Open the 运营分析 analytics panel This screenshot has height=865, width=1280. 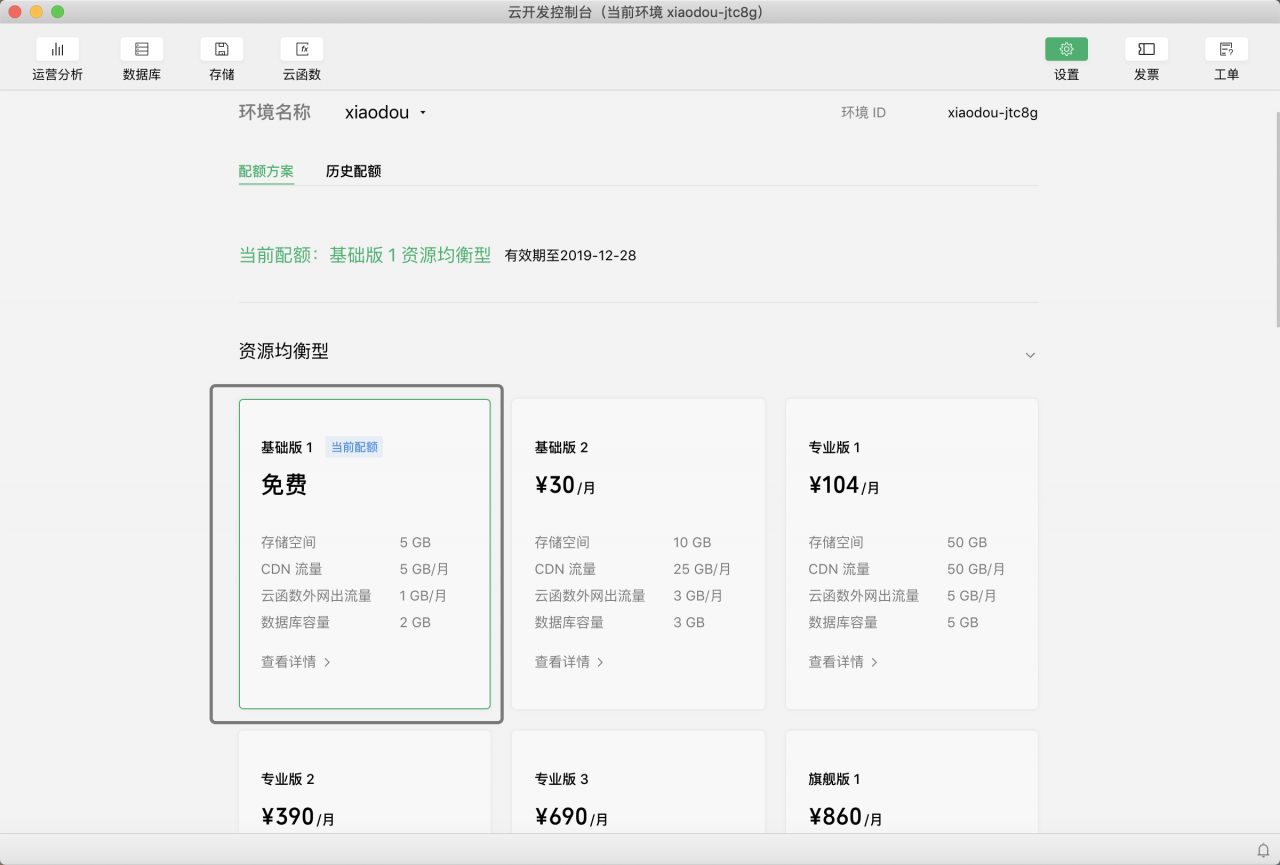point(57,58)
